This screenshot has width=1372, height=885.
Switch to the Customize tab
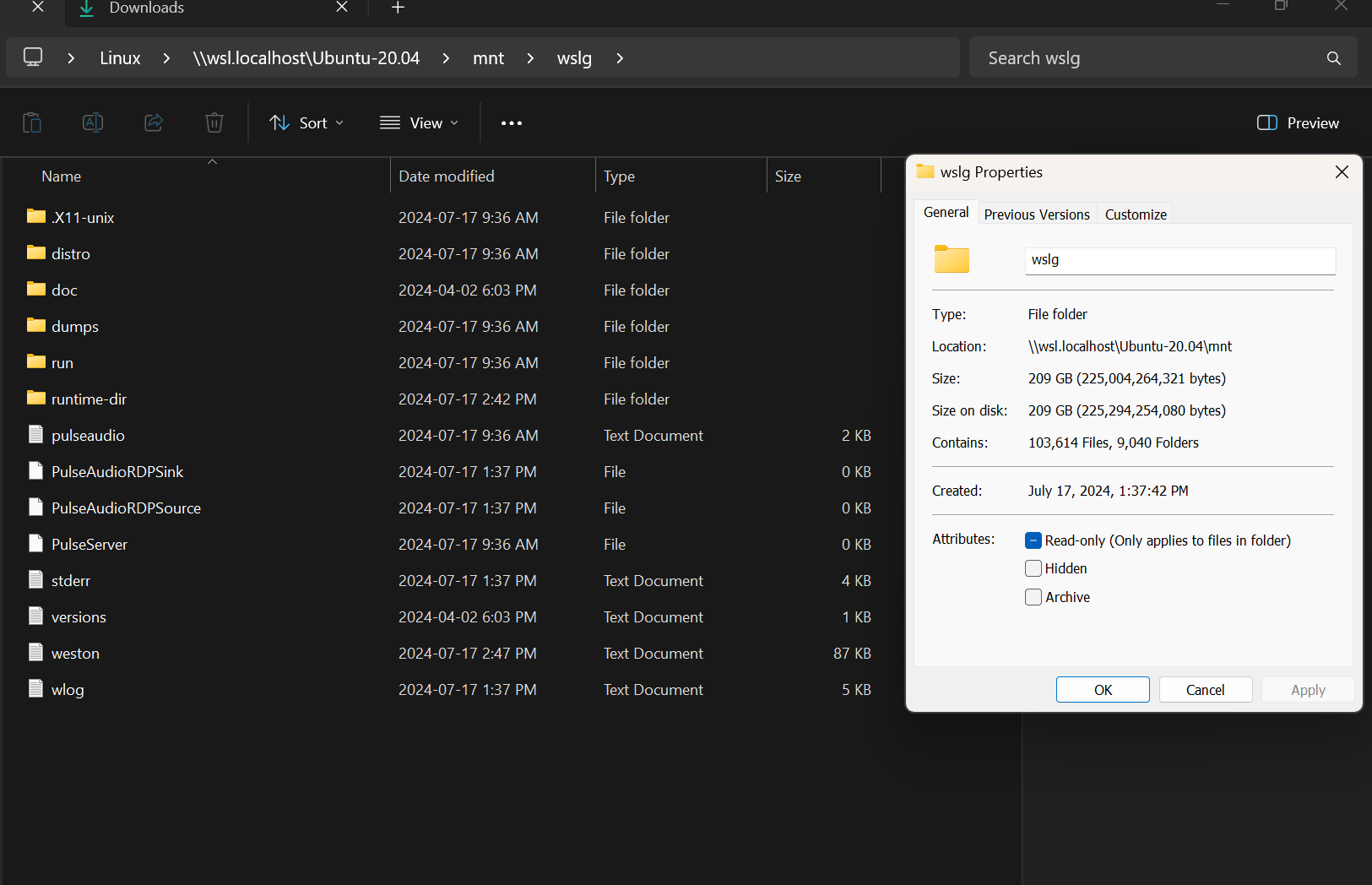tap(1136, 214)
